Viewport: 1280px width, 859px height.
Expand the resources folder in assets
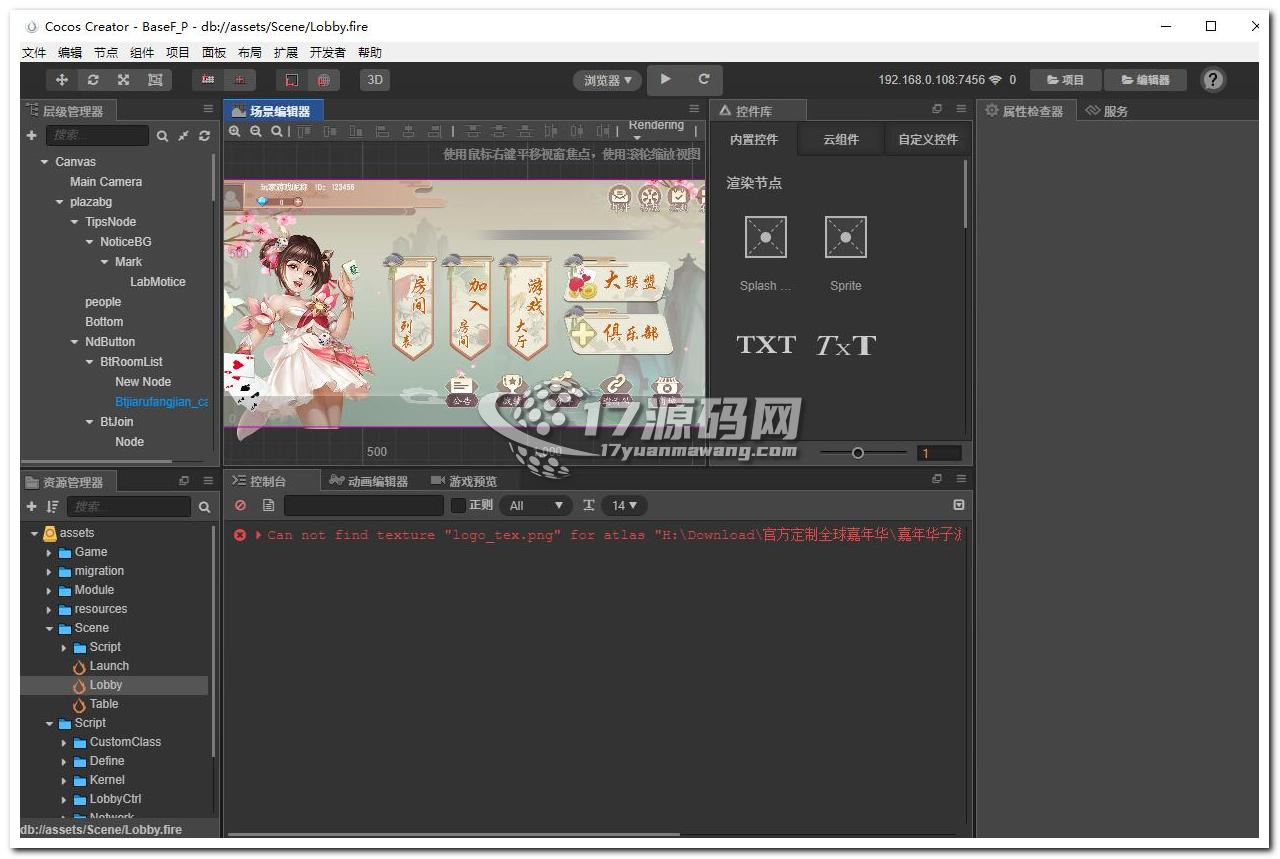click(50, 609)
